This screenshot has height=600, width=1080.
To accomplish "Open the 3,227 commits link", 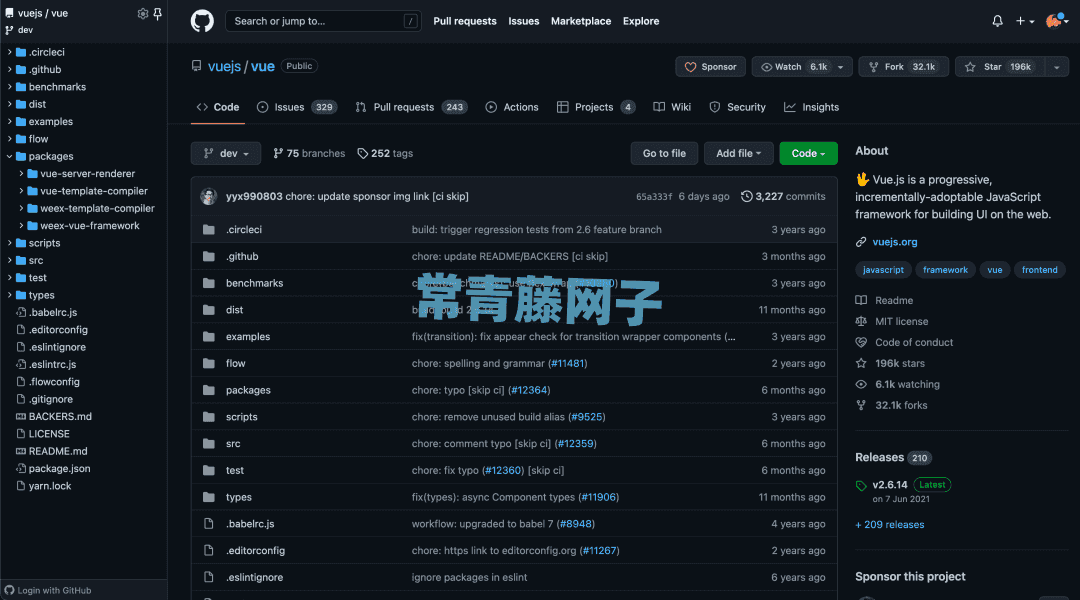I will [783, 196].
